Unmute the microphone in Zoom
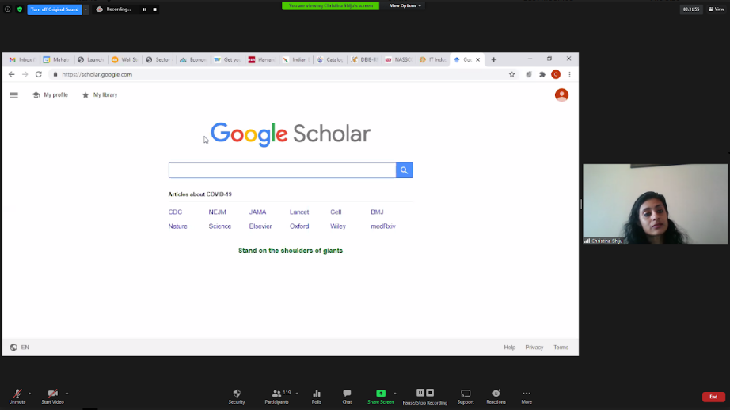 (x=17, y=393)
